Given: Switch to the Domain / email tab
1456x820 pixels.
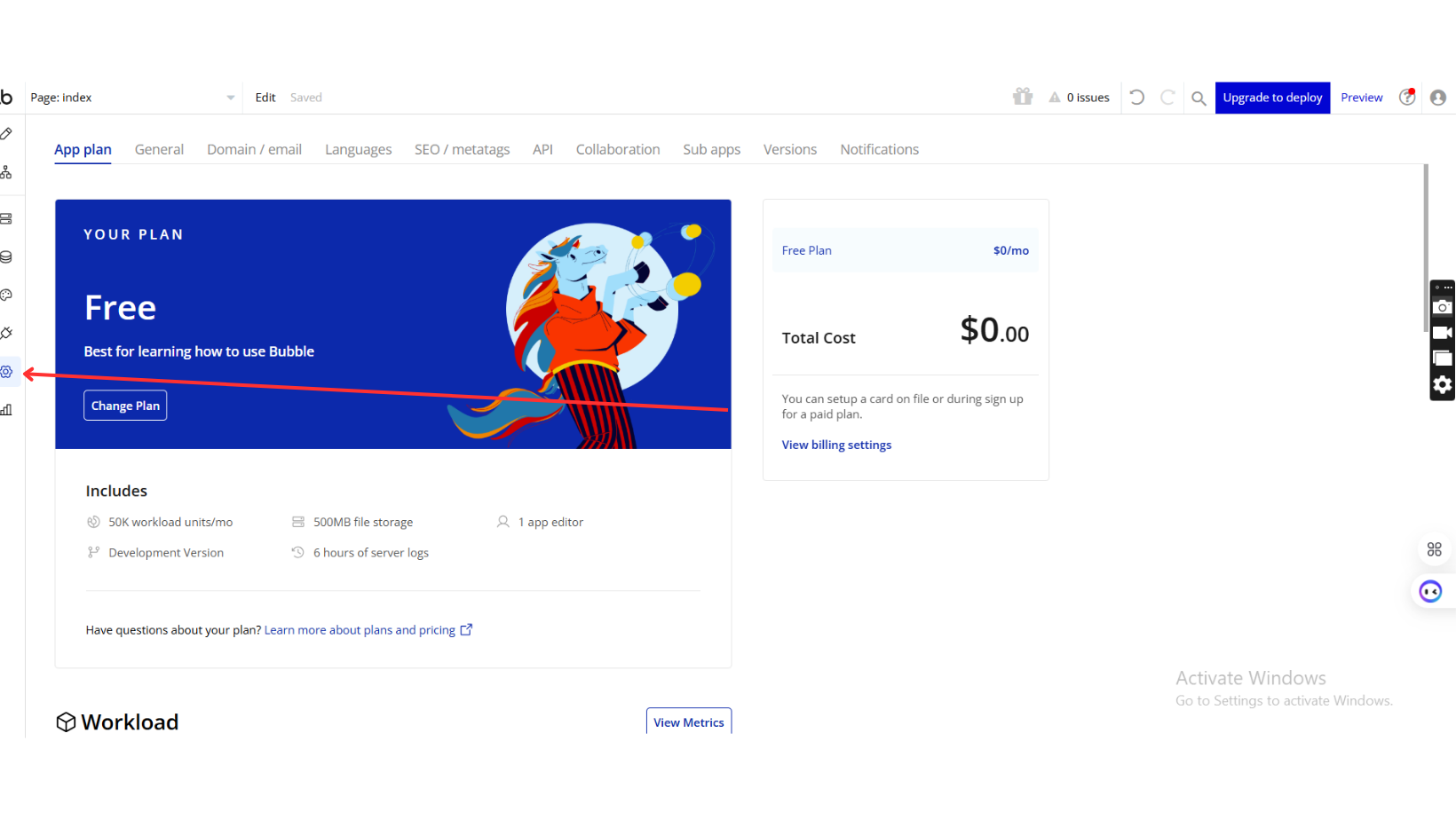Looking at the screenshot, I should coord(254,149).
